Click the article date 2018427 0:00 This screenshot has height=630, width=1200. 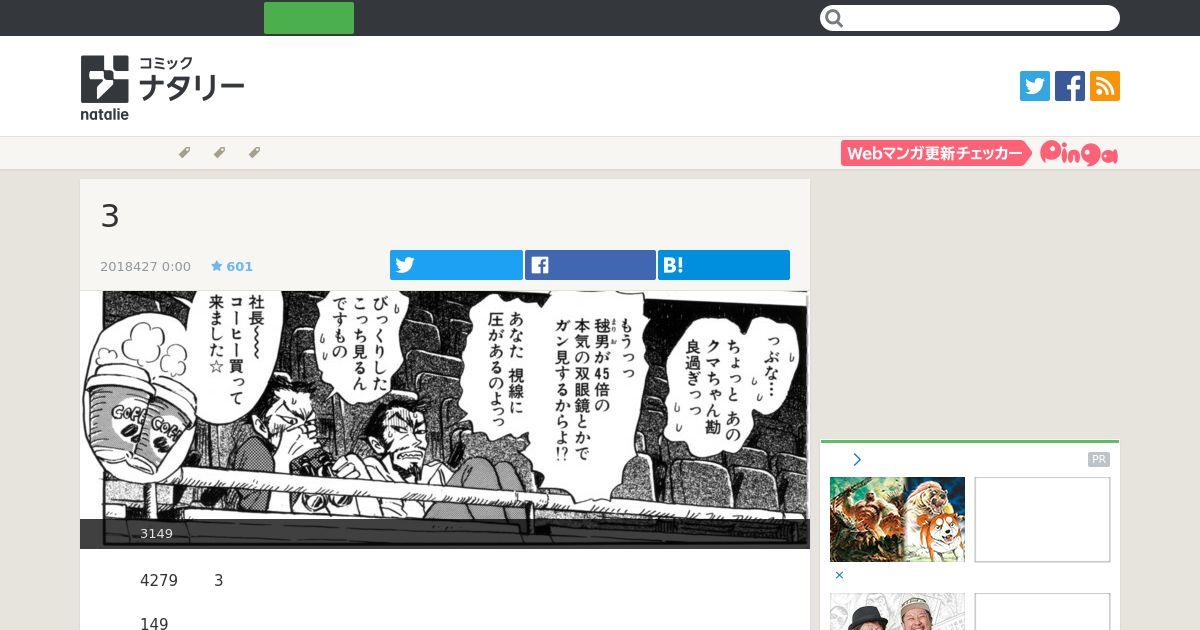(145, 266)
